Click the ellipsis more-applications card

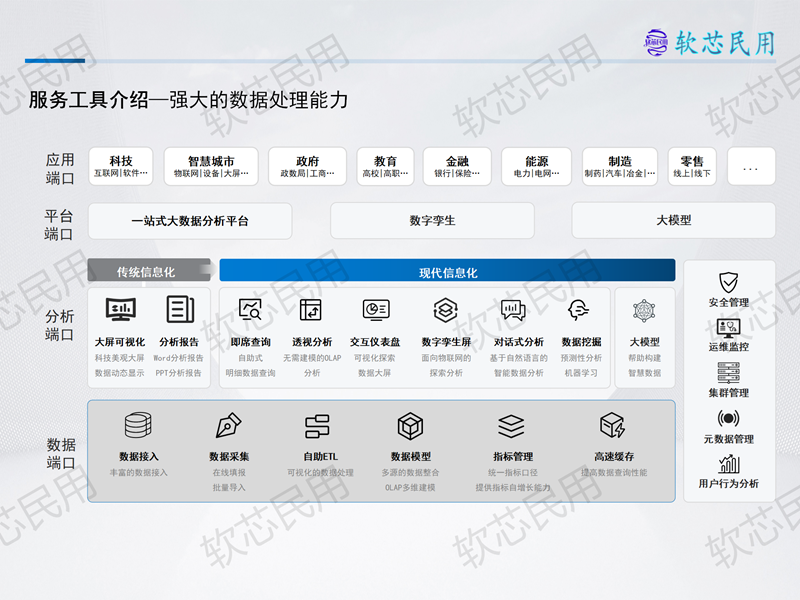click(x=751, y=166)
